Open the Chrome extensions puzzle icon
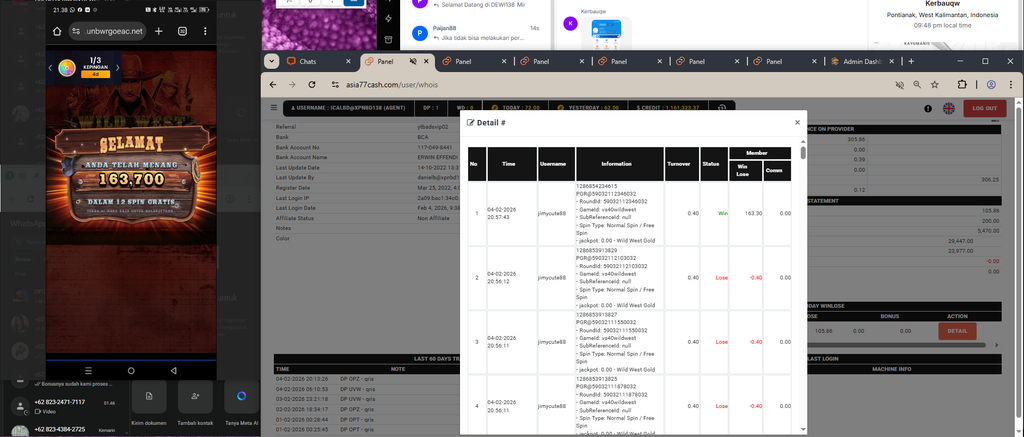Image resolution: width=1024 pixels, height=437 pixels. tap(962, 85)
